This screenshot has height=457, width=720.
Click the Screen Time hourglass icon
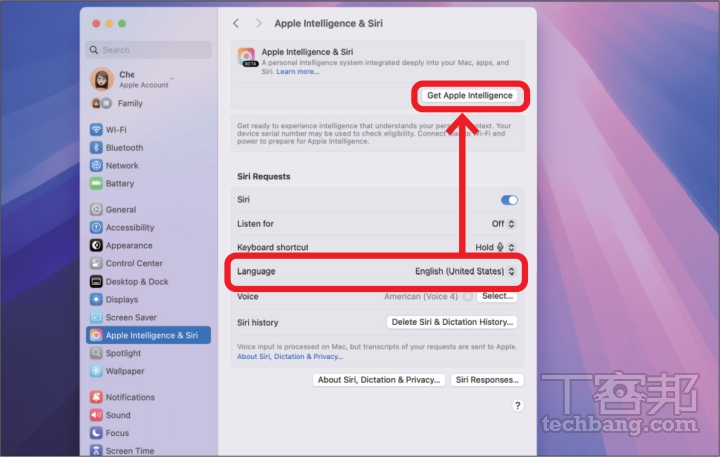pos(96,451)
